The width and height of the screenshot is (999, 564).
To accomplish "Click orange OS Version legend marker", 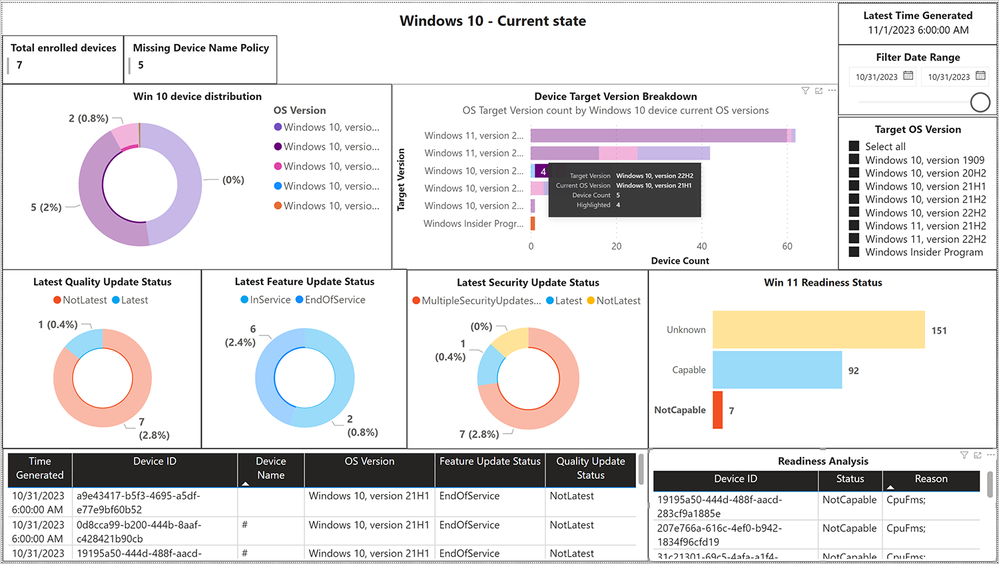I will pyautogui.click(x=278, y=206).
